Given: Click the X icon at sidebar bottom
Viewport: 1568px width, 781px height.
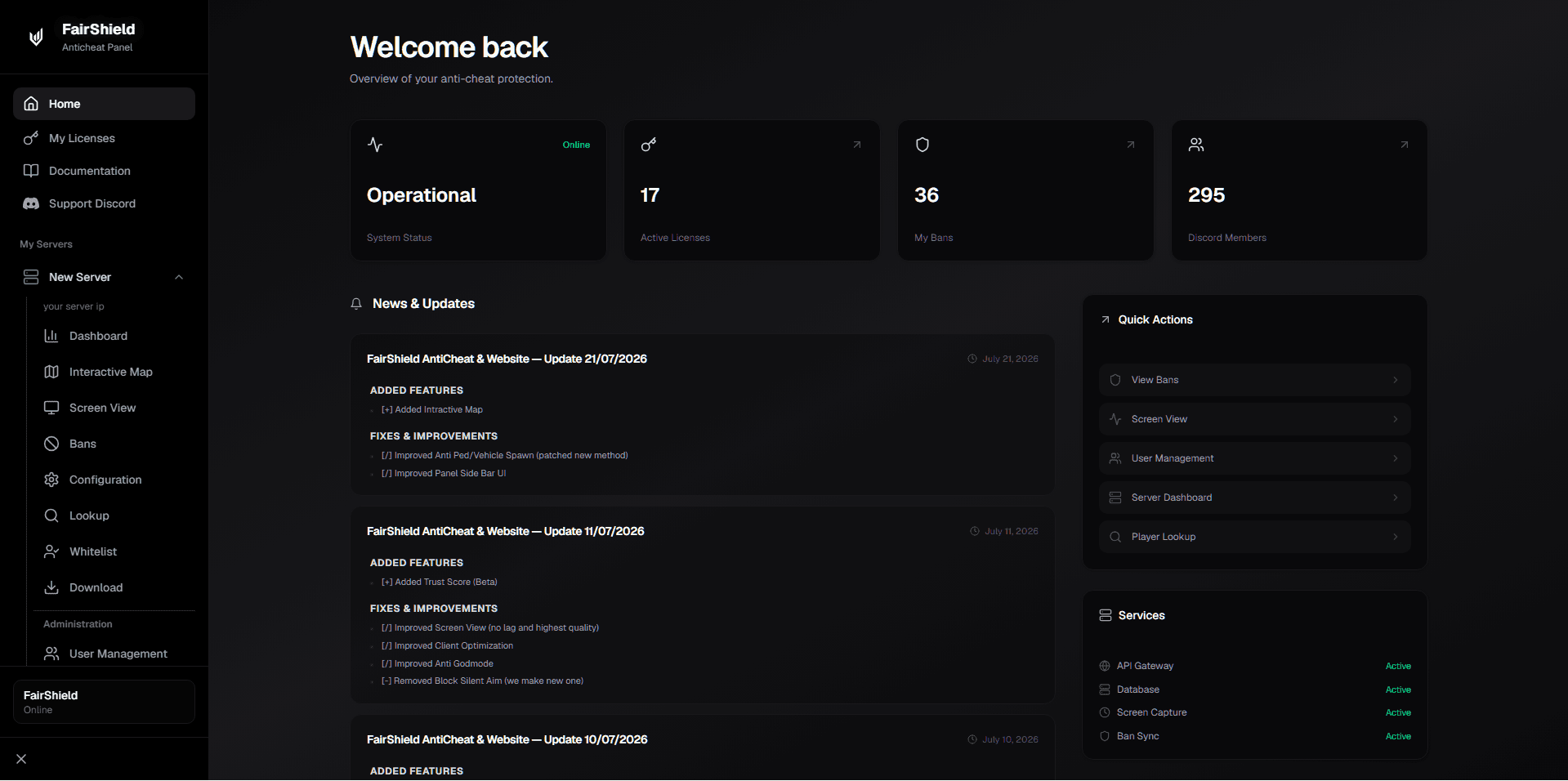Looking at the screenshot, I should point(21,759).
